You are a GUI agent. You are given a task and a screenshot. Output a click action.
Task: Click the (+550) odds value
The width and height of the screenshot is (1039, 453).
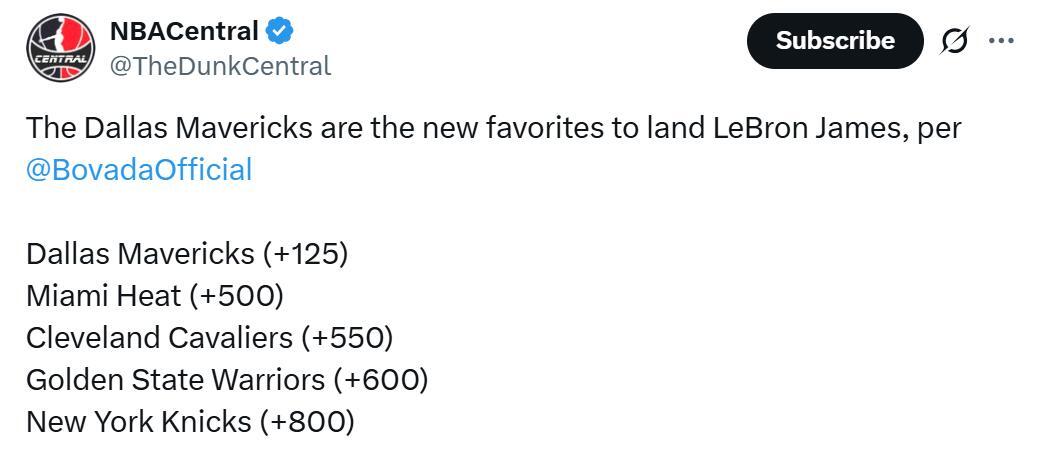tap(347, 337)
